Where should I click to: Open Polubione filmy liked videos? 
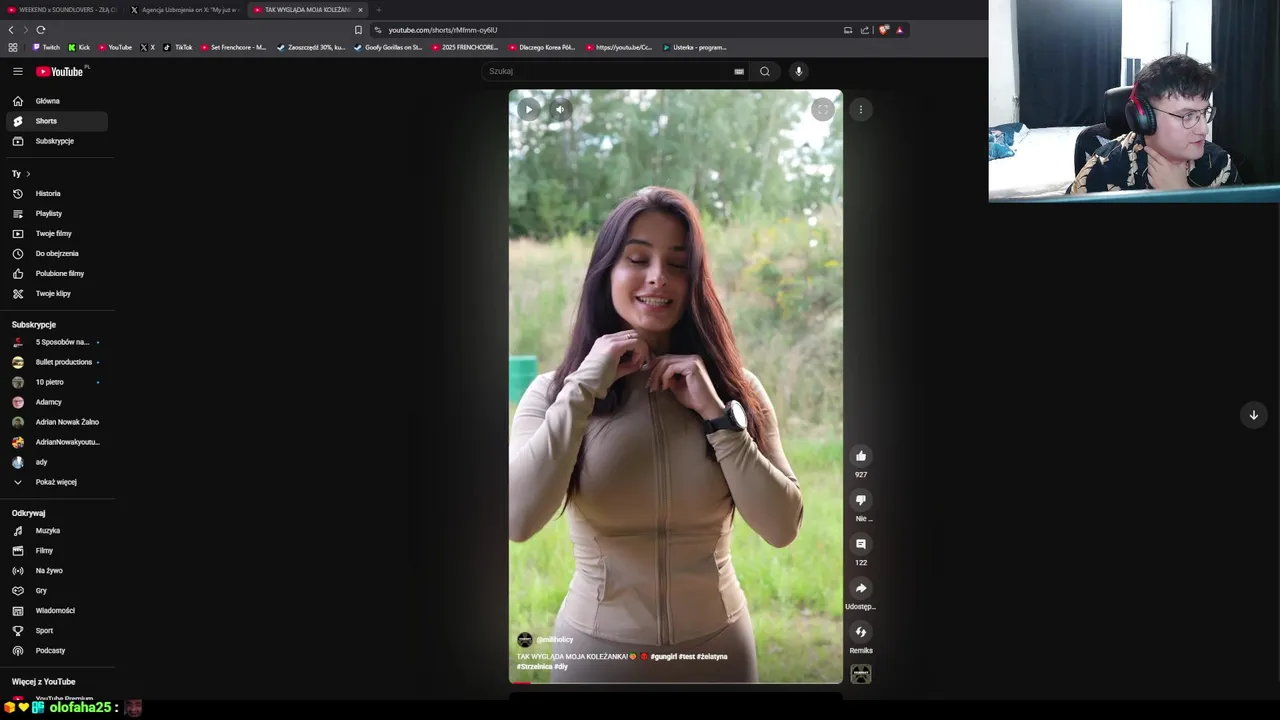pos(56,273)
